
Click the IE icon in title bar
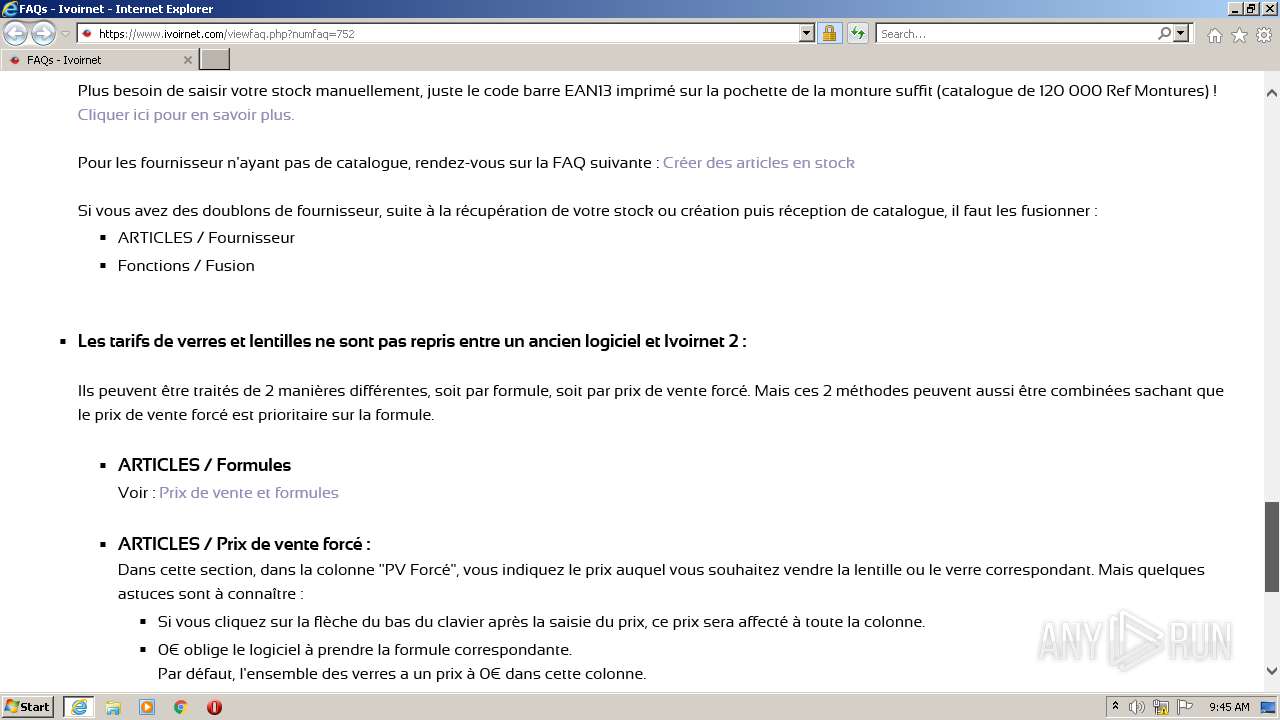[10, 9]
